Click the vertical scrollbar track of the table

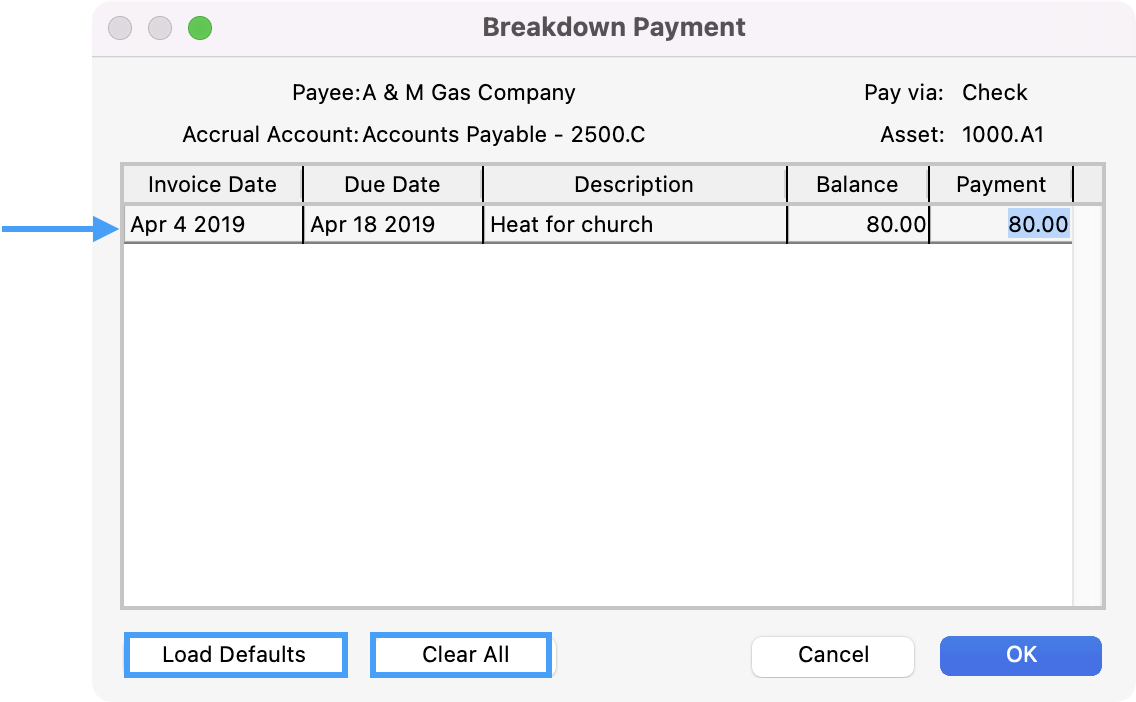point(1088,420)
